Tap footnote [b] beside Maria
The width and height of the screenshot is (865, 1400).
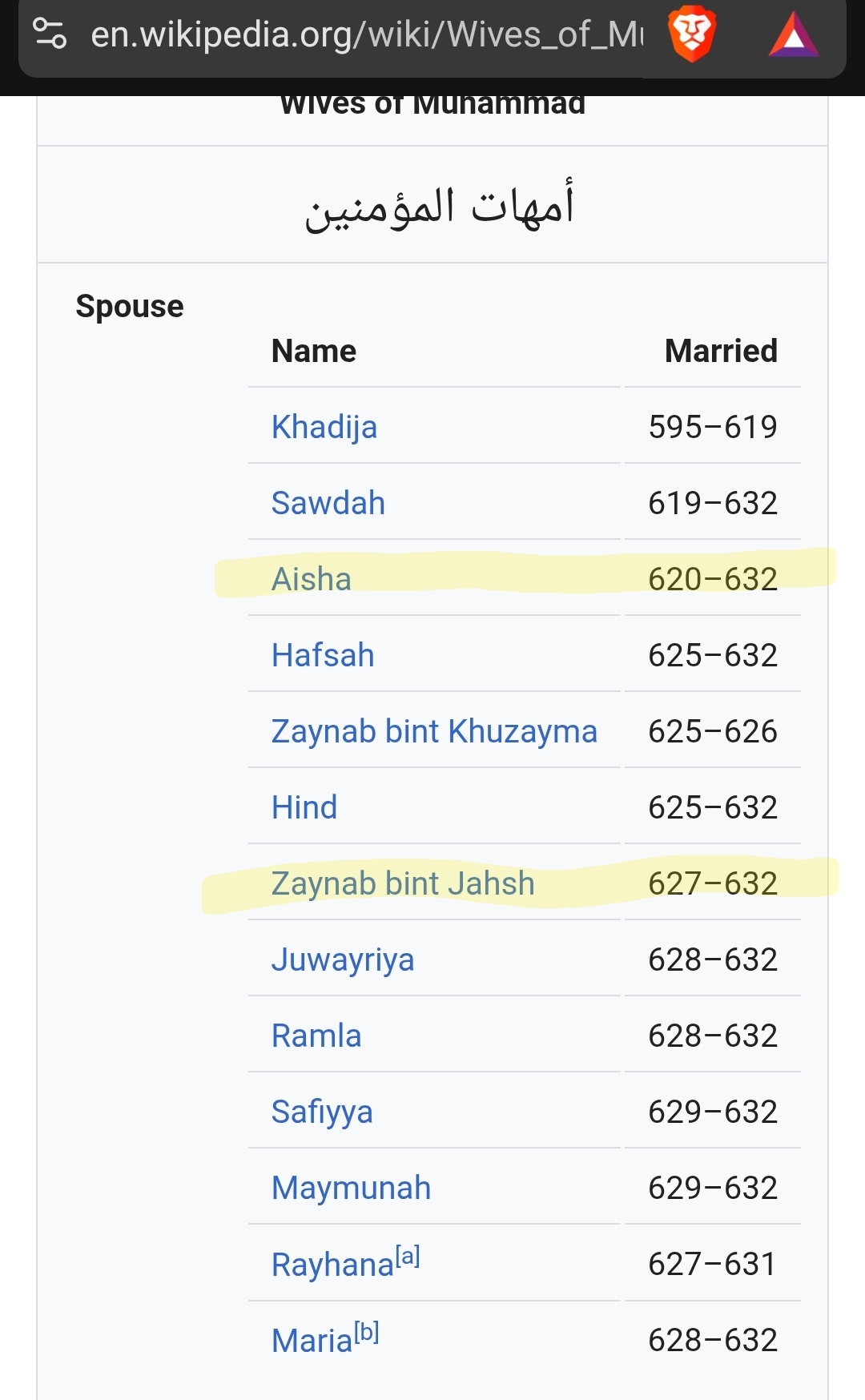point(367,1332)
